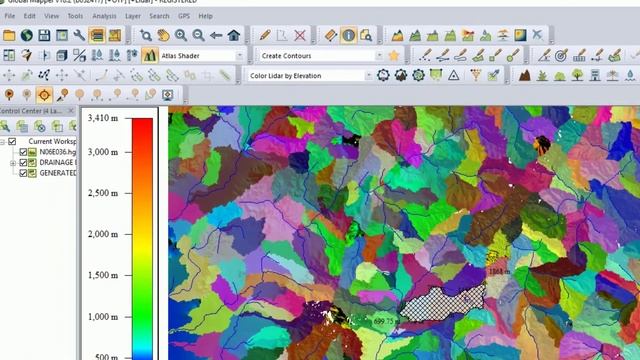
Task: Click the Open Data File folder icon
Action: click(9, 36)
